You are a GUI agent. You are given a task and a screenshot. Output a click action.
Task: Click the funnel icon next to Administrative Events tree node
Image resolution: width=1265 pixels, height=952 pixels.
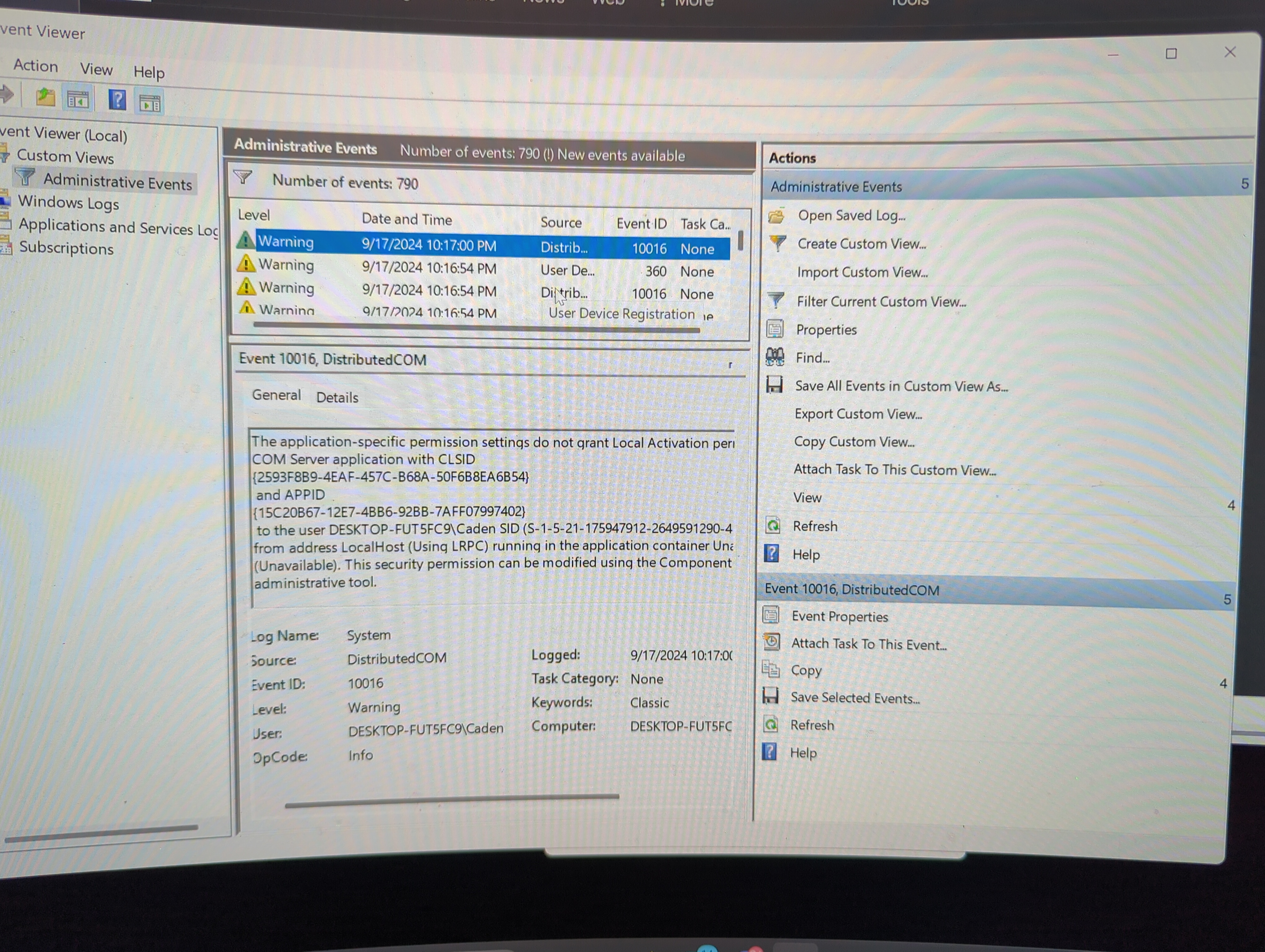click(25, 177)
